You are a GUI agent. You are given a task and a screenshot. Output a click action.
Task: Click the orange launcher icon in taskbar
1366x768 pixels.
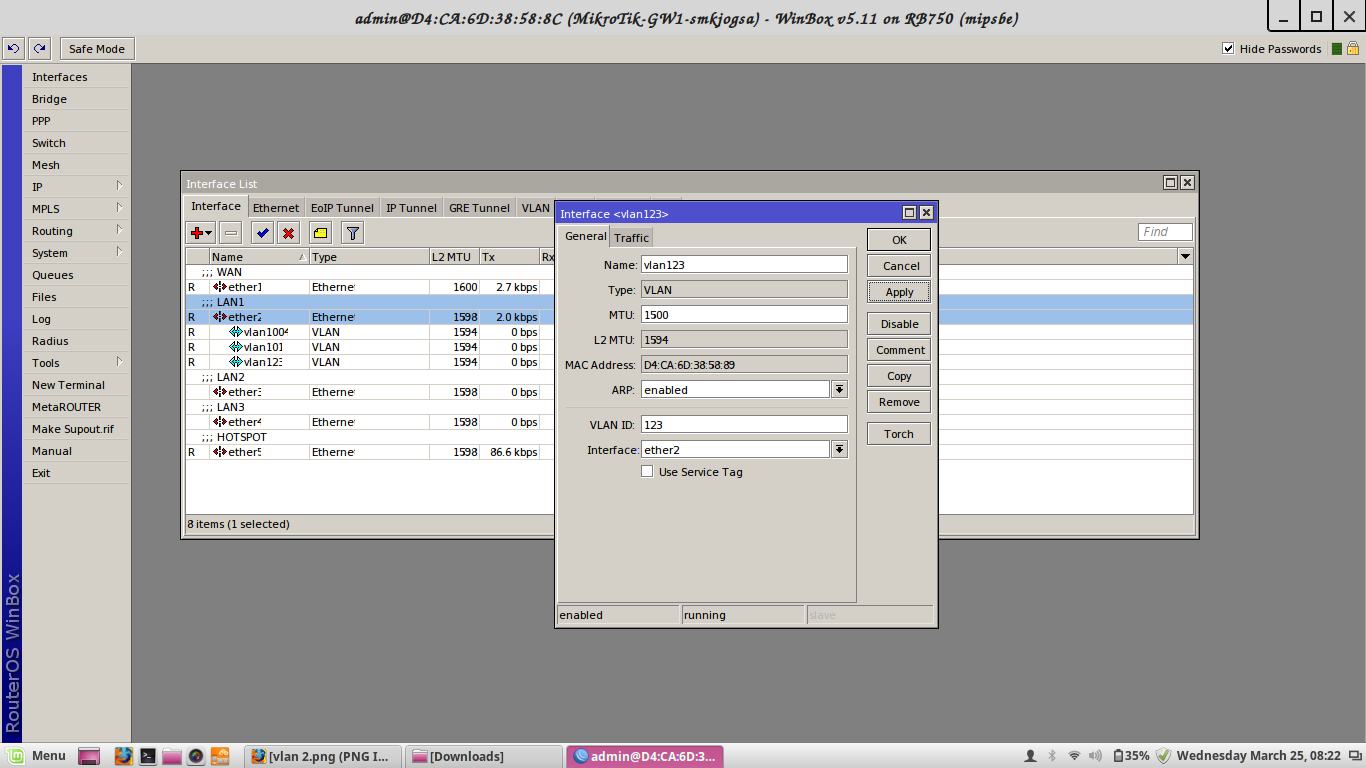tap(220, 756)
